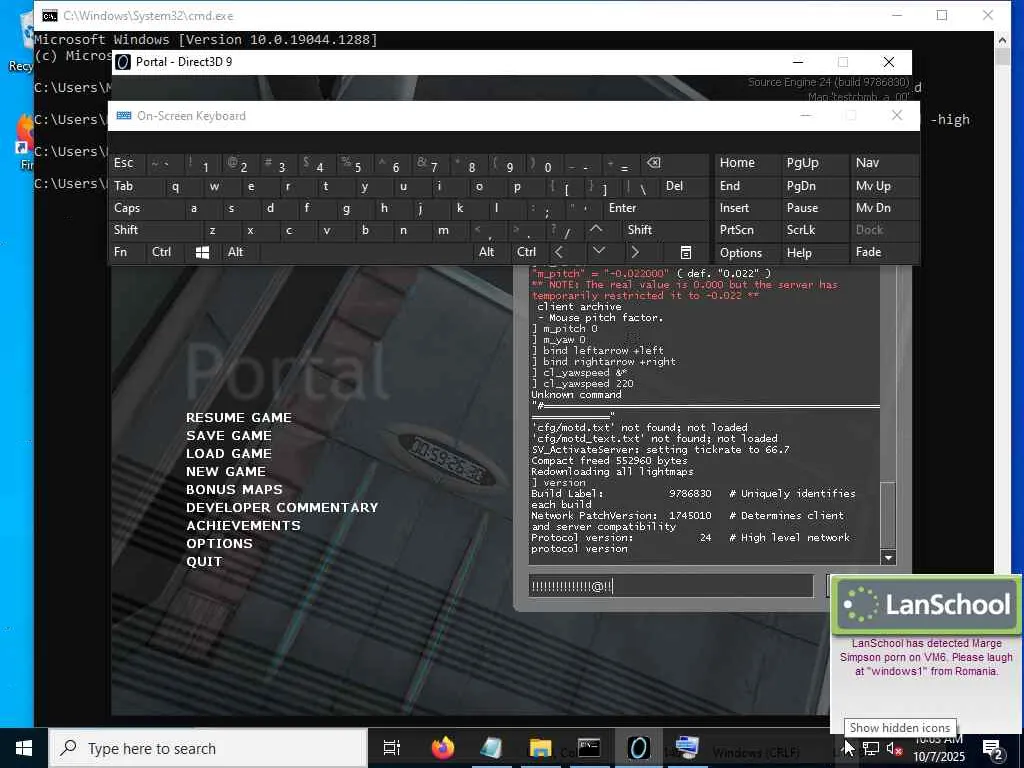Open the Windows Start menu

click(24, 748)
